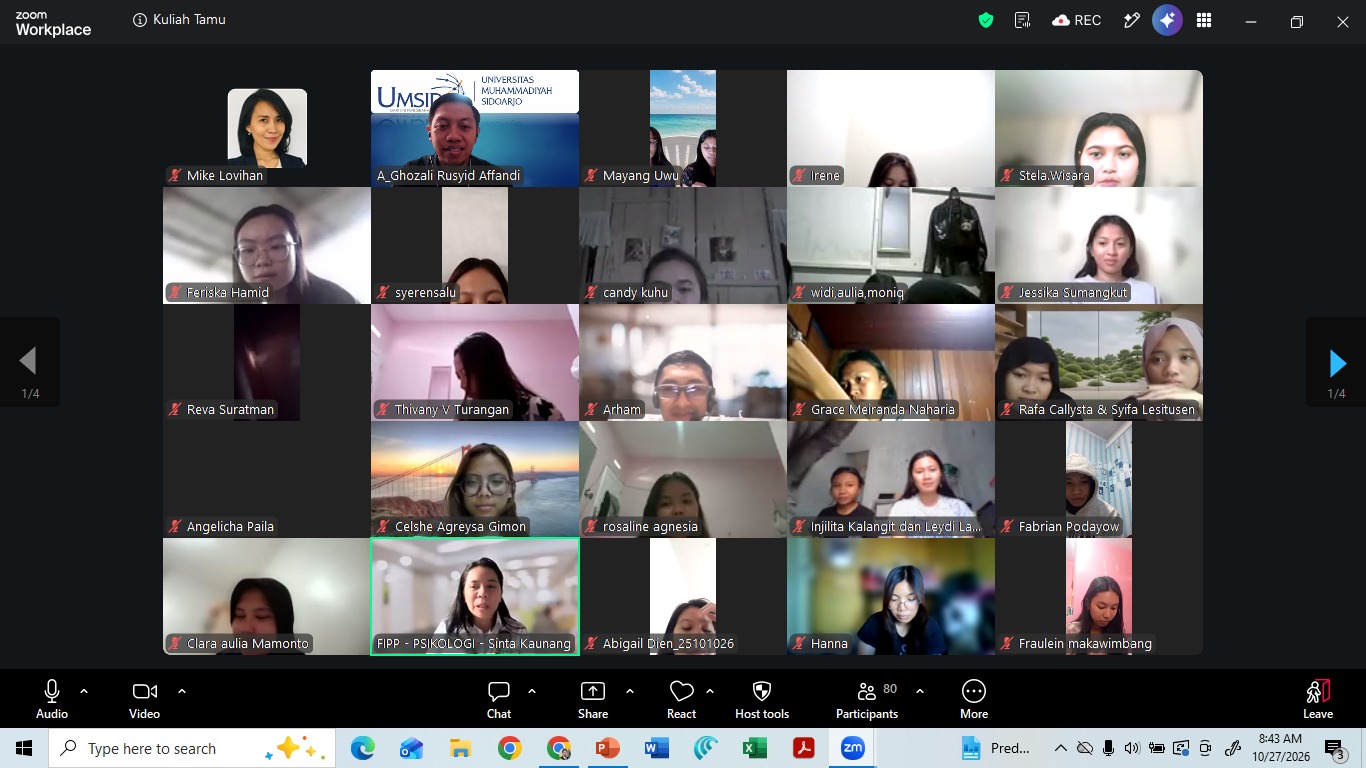
Task: Select Mike Lovihan's video tile
Action: point(267,128)
